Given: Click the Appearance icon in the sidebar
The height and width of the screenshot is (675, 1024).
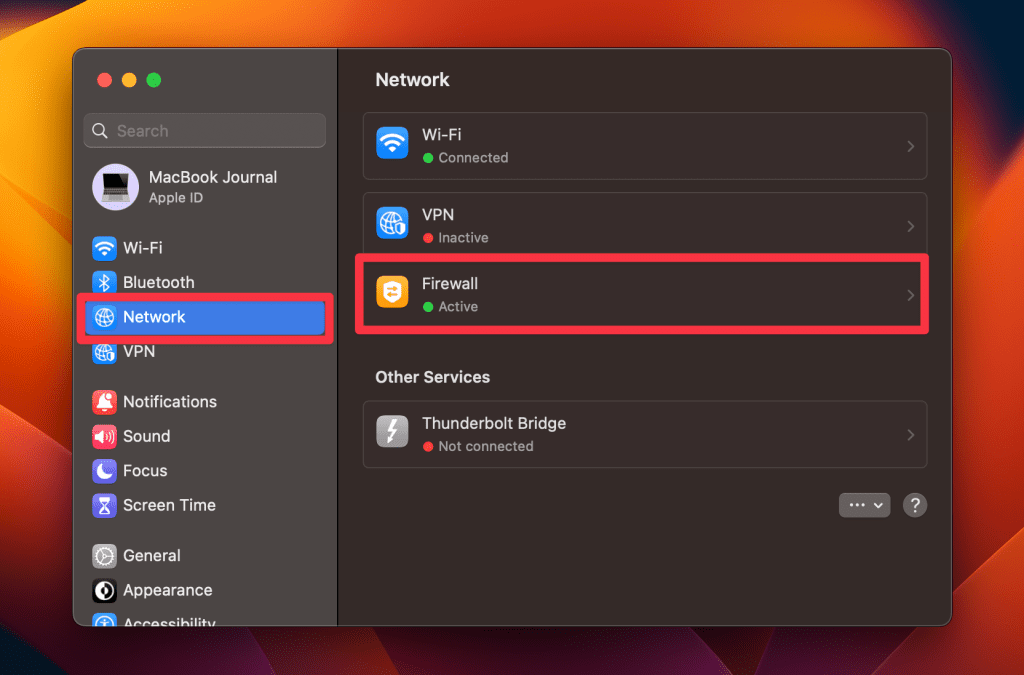Looking at the screenshot, I should pos(104,591).
